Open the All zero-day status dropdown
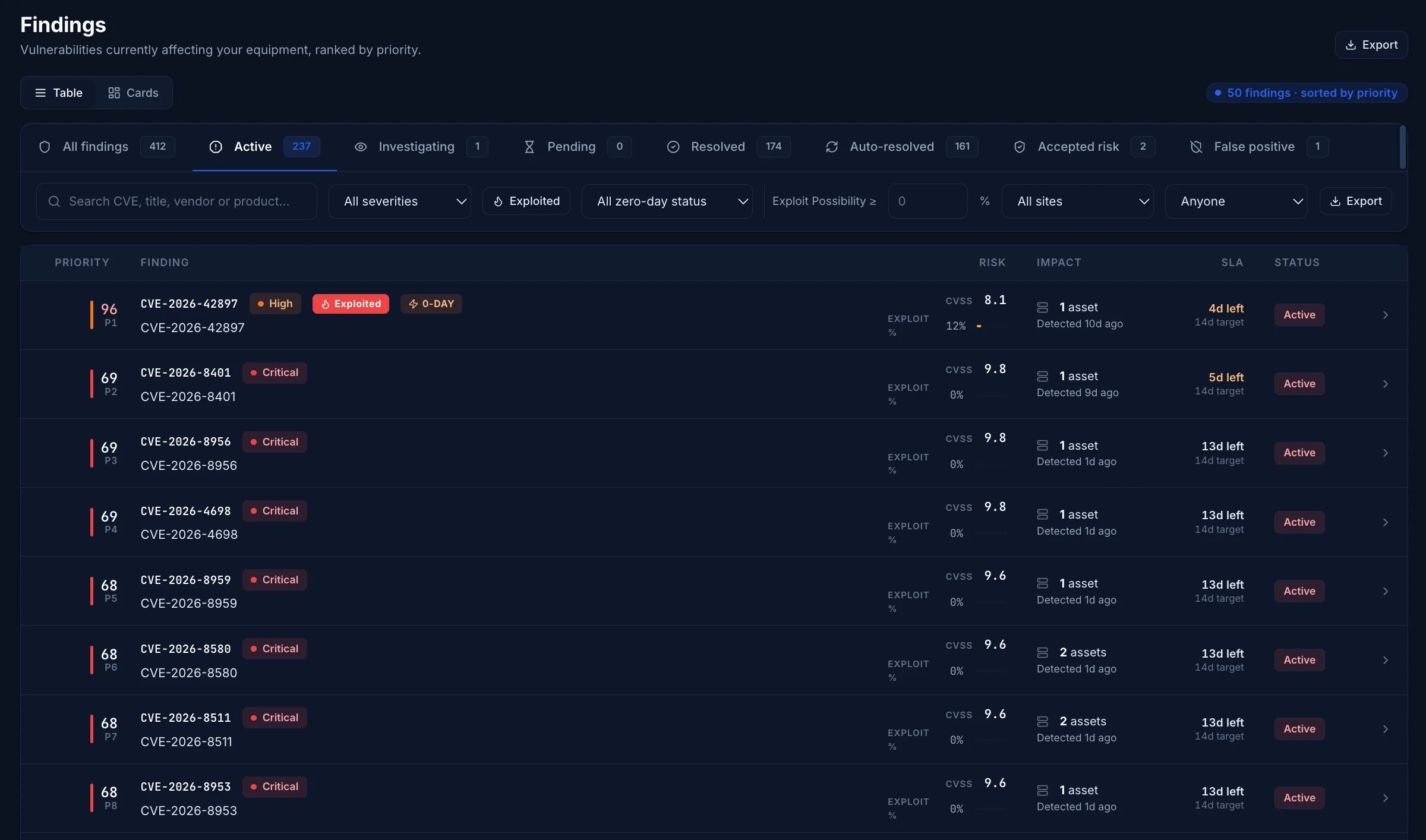The image size is (1426, 840). point(667,201)
